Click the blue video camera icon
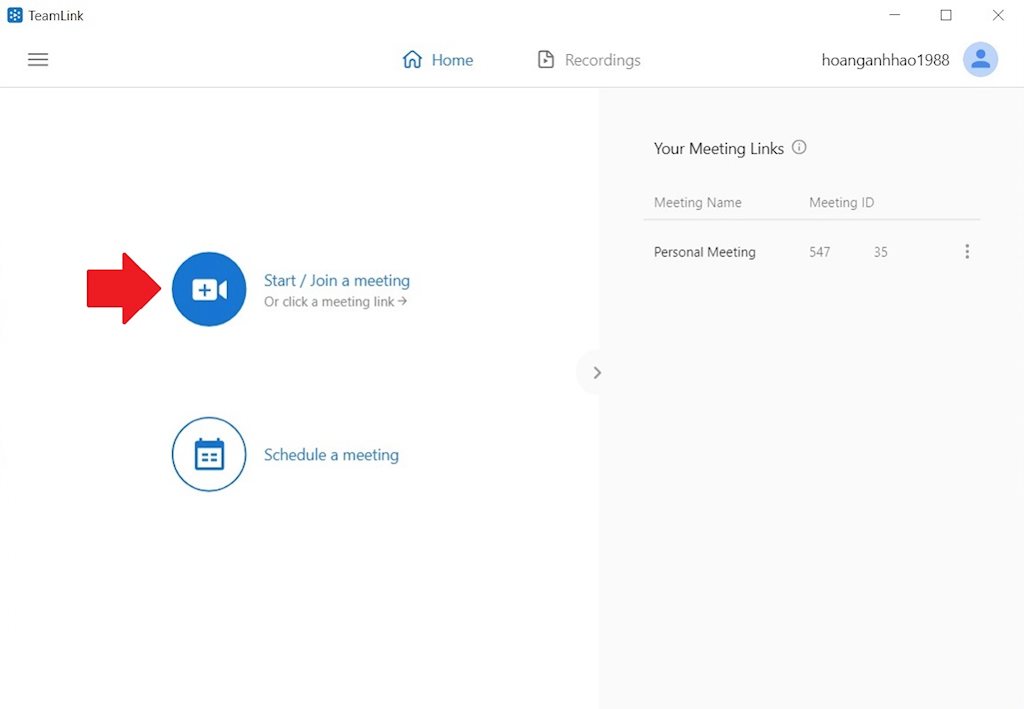 click(209, 289)
